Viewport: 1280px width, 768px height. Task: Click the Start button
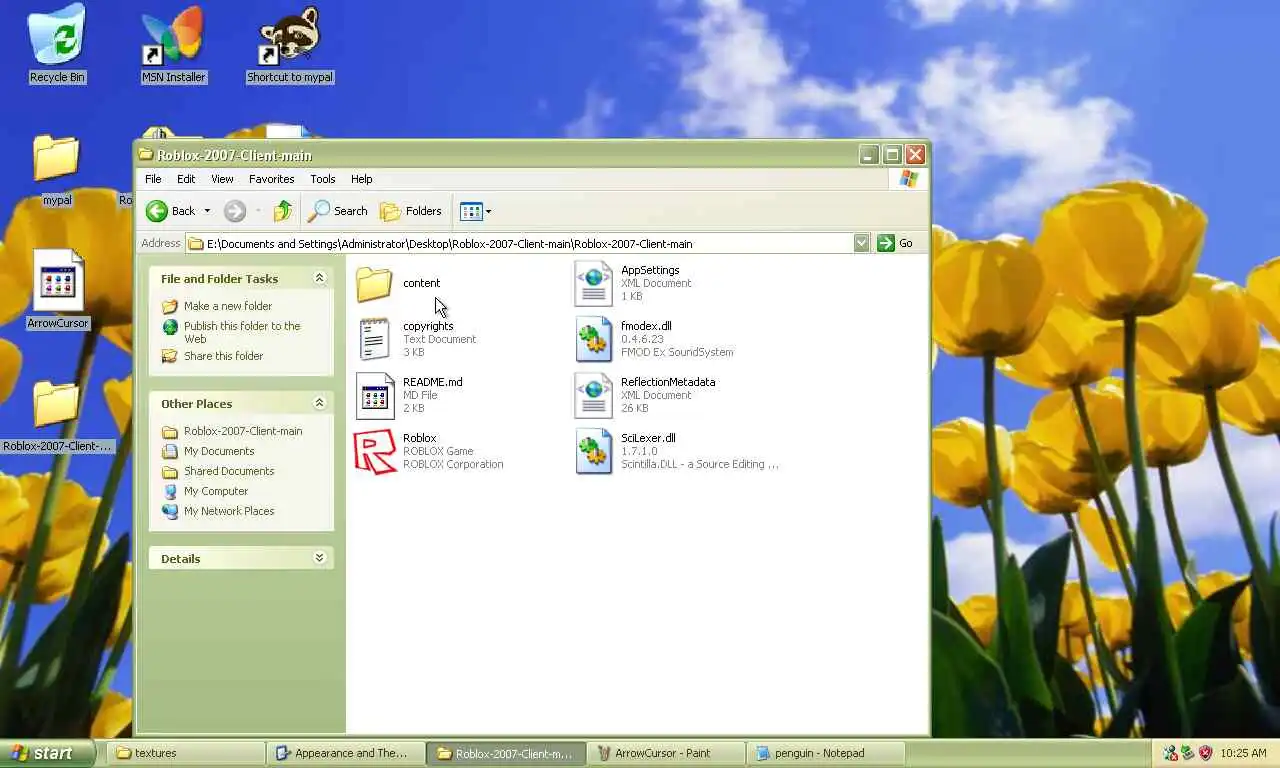pyautogui.click(x=47, y=753)
